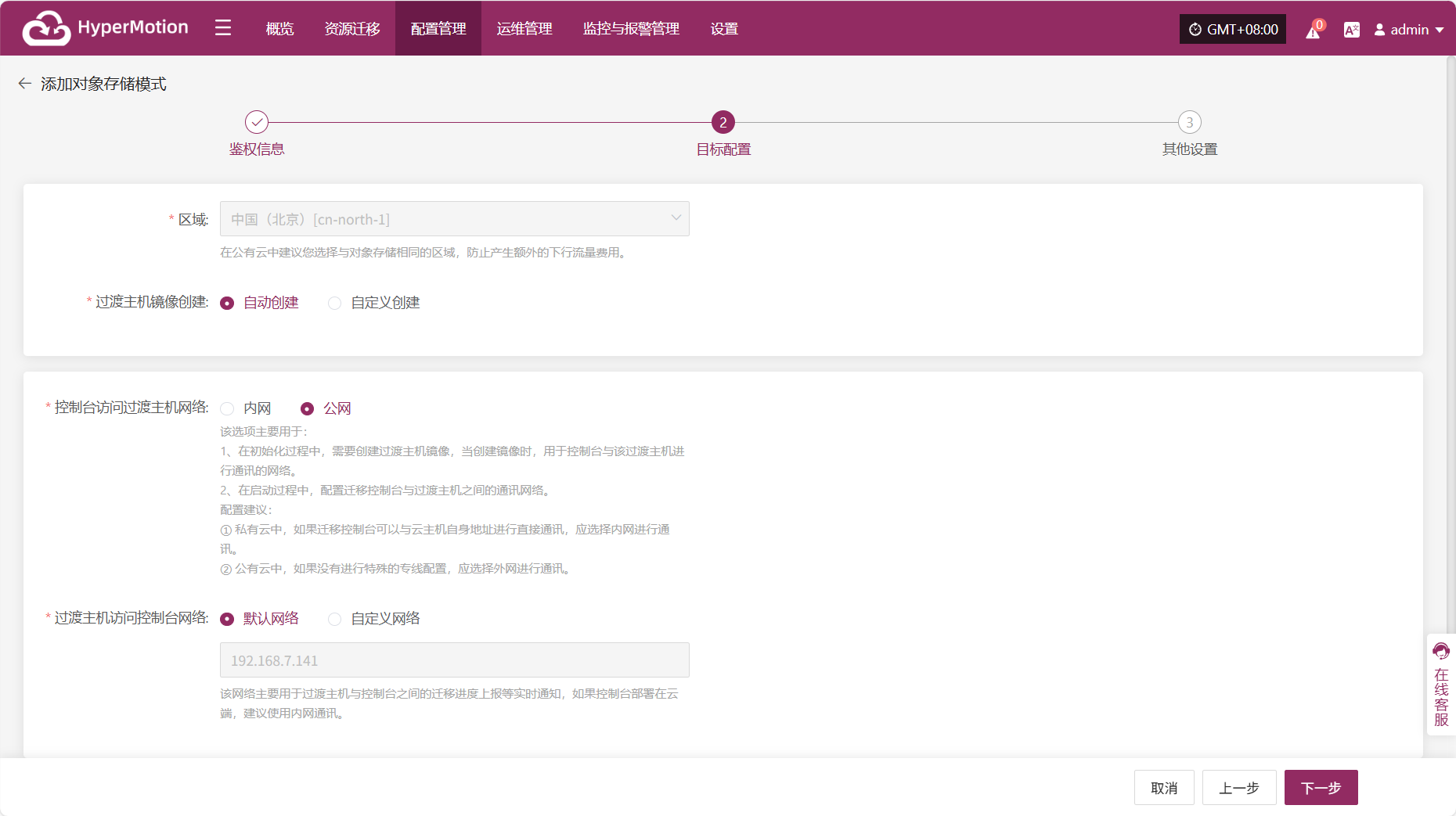Click the GMT+08:00 timezone indicator

[x=1233, y=29]
